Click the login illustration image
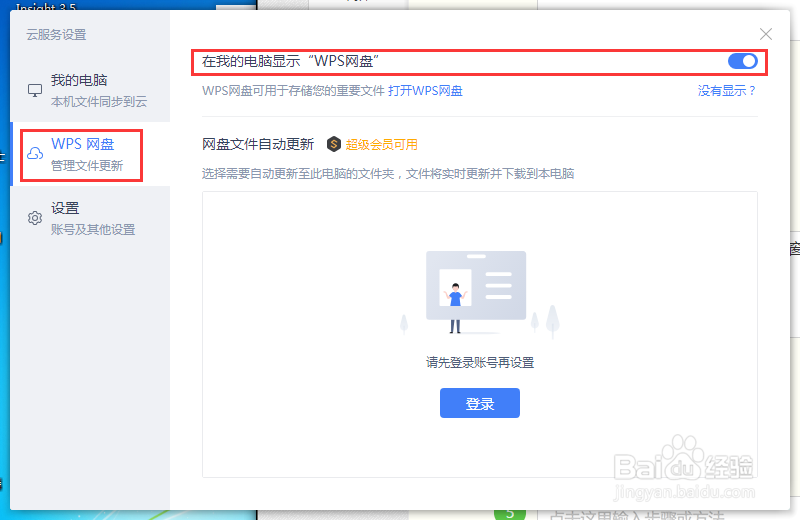This screenshot has height=520, width=800. [480, 294]
